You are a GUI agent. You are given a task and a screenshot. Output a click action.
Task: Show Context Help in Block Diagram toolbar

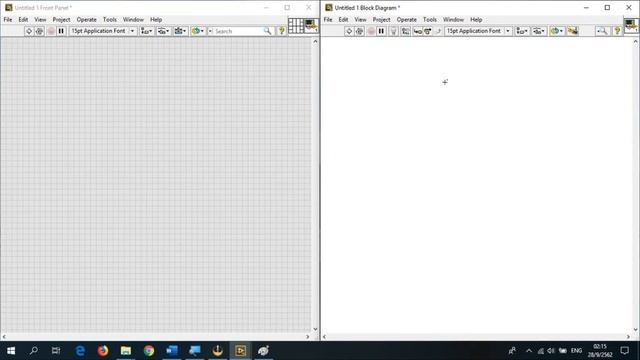click(x=617, y=31)
